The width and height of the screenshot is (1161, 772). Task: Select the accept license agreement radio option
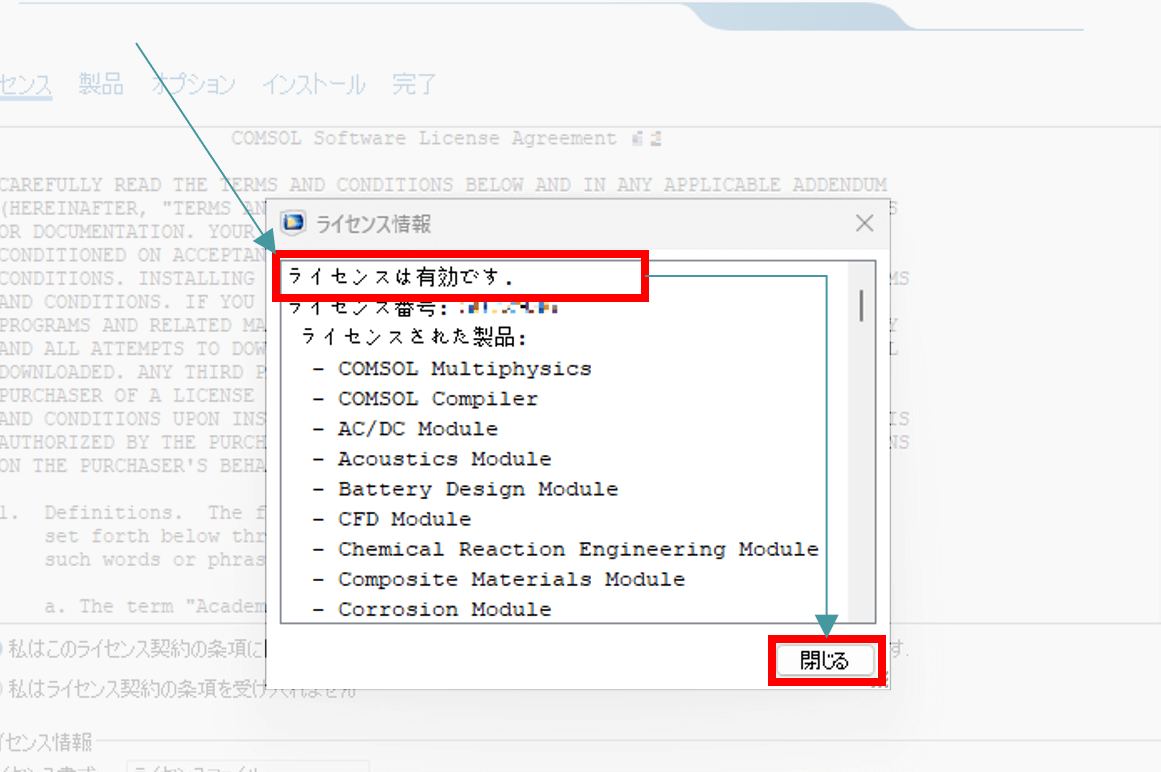[x=2, y=649]
